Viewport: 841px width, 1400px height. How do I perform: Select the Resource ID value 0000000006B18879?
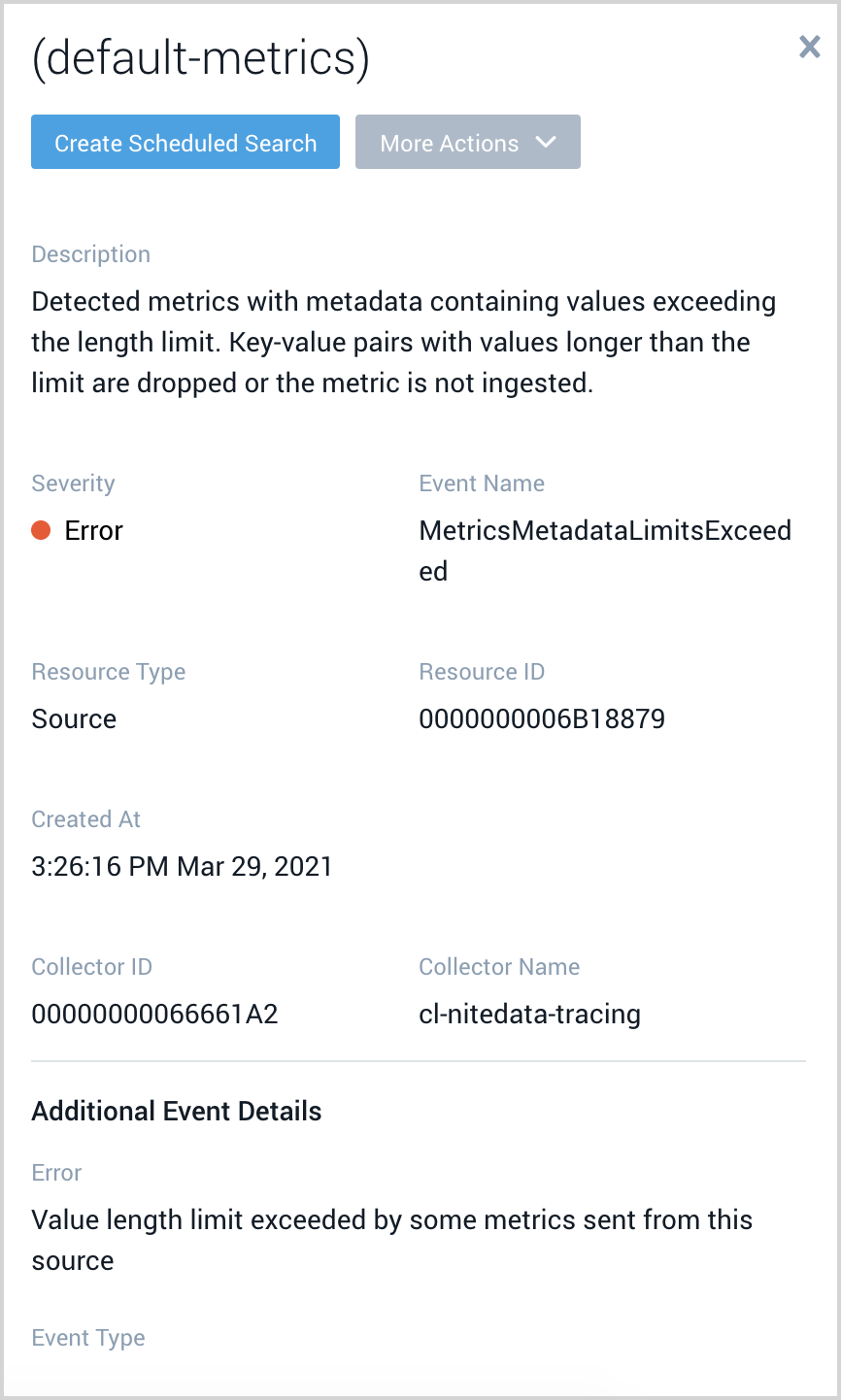[x=542, y=718]
